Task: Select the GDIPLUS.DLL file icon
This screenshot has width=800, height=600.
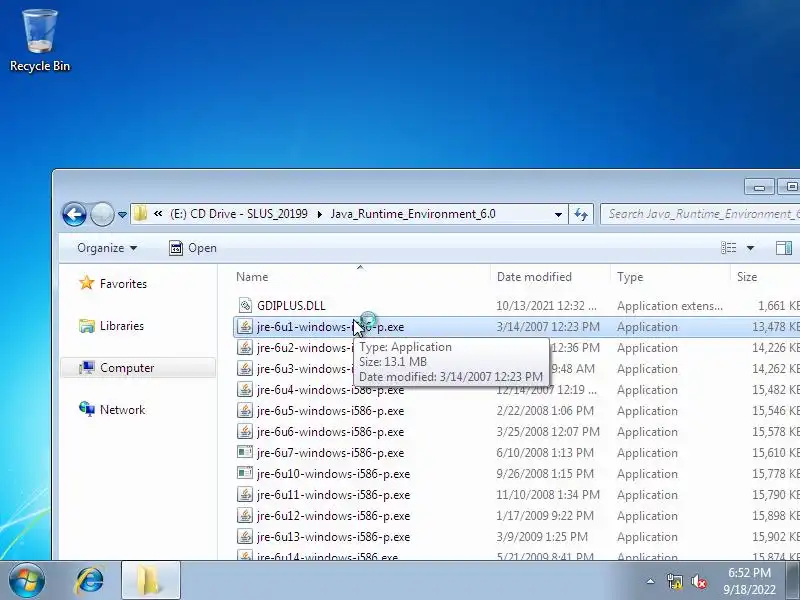Action: 245,306
